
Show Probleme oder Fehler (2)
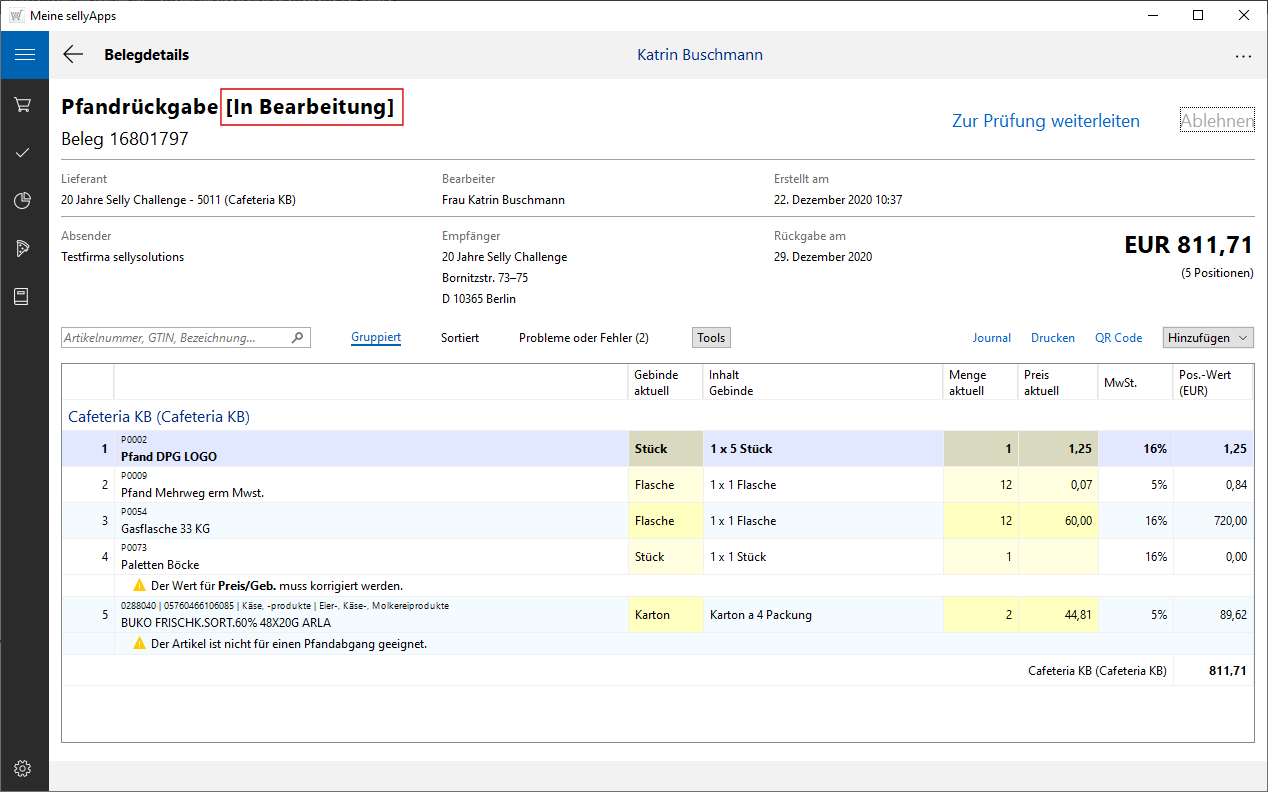(583, 338)
